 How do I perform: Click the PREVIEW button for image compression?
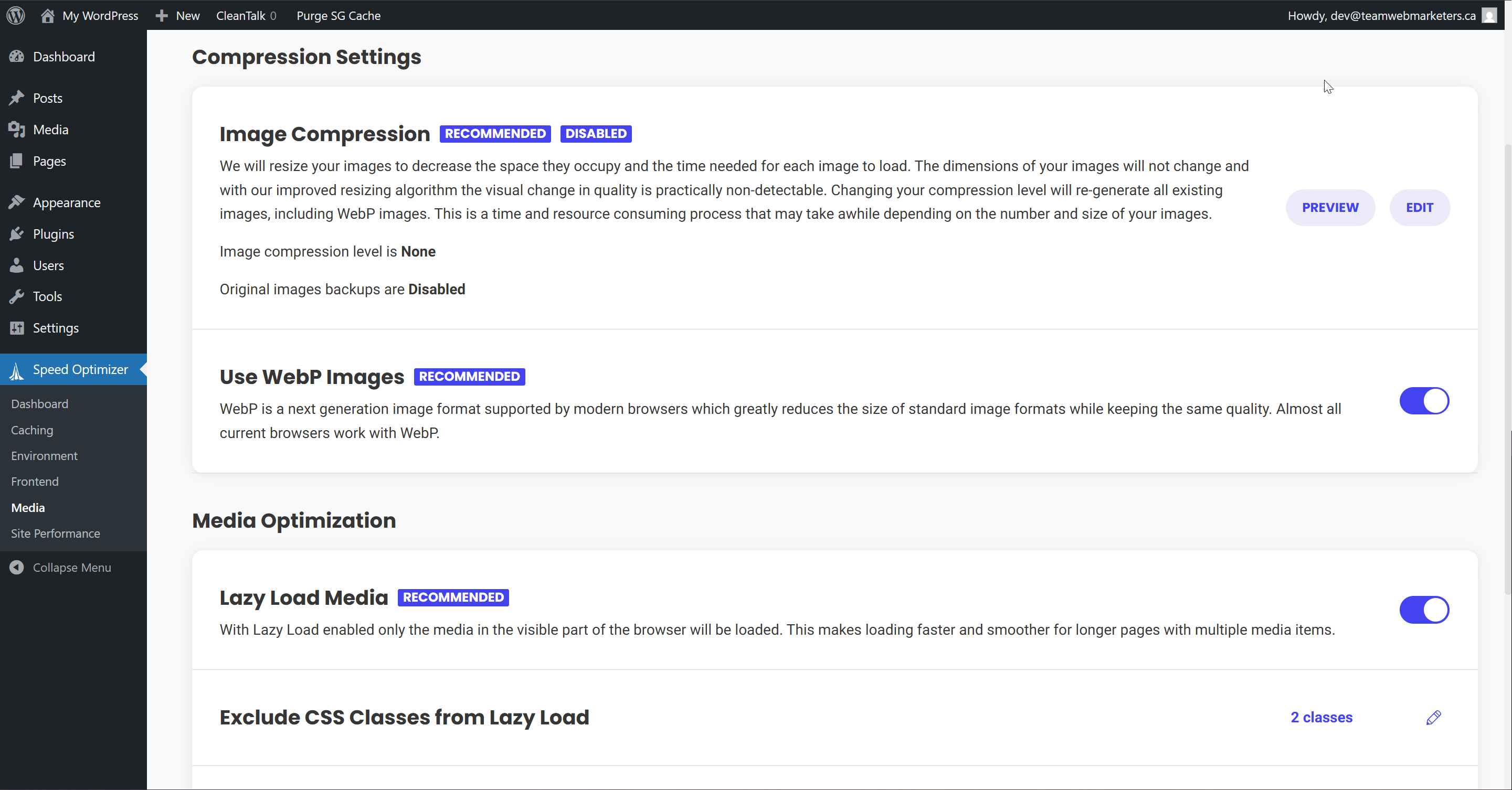(1329, 208)
